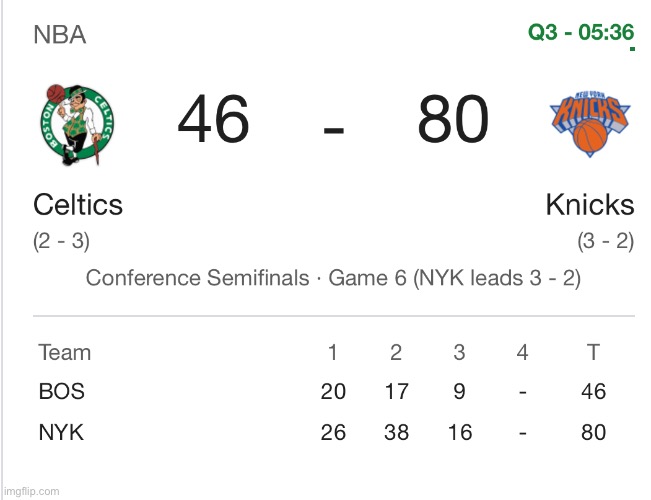
Task: Click the NYK second quarter score 38
Action: click(x=396, y=433)
